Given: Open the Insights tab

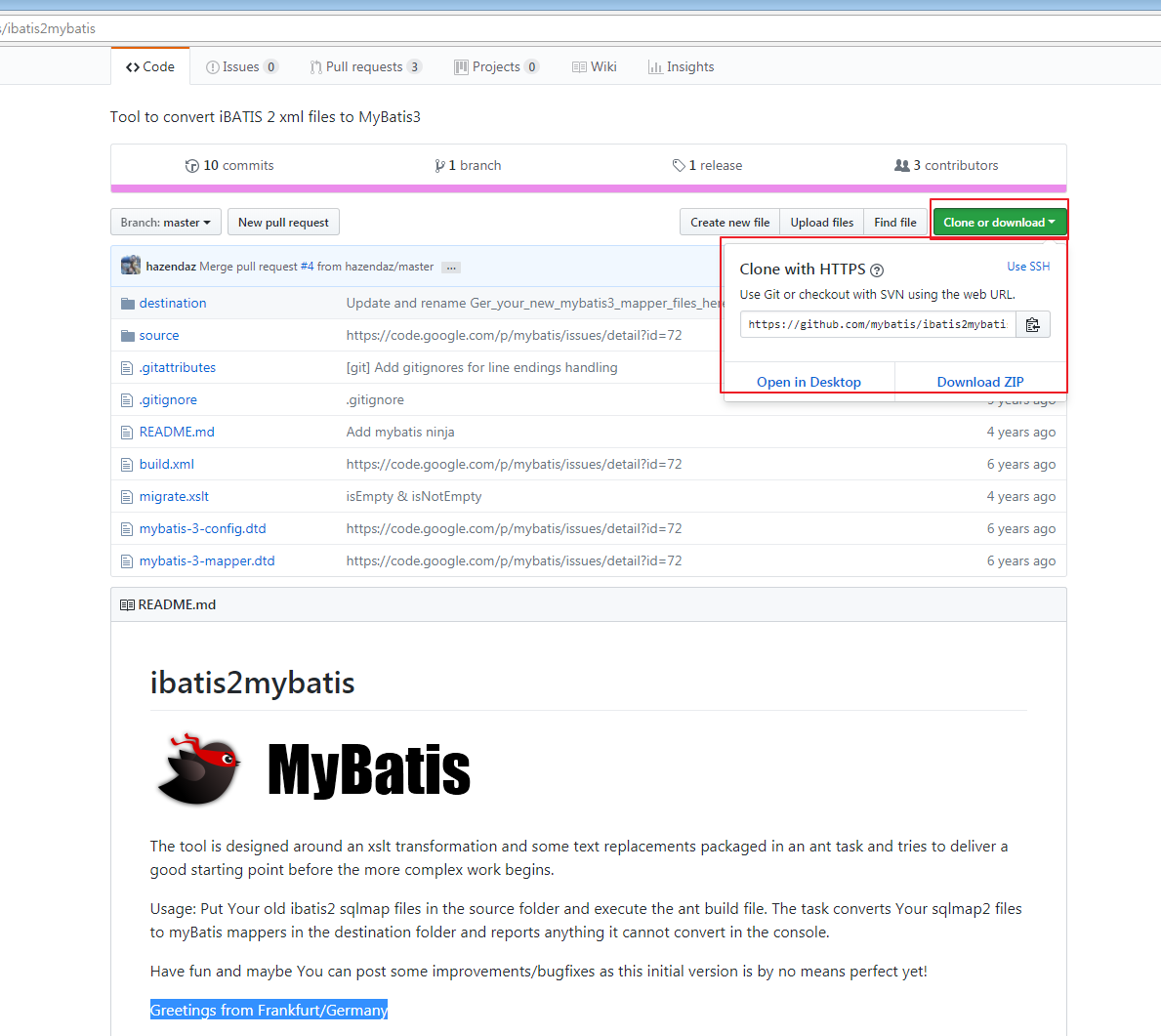Looking at the screenshot, I should [x=682, y=66].
